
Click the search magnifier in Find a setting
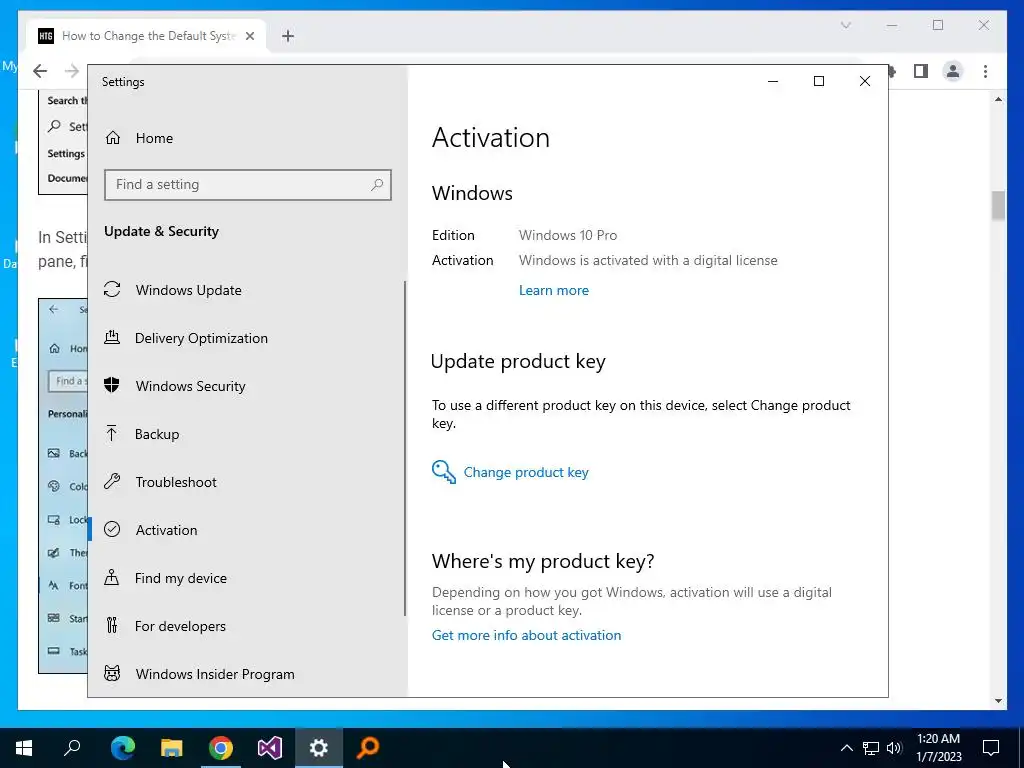coord(377,185)
